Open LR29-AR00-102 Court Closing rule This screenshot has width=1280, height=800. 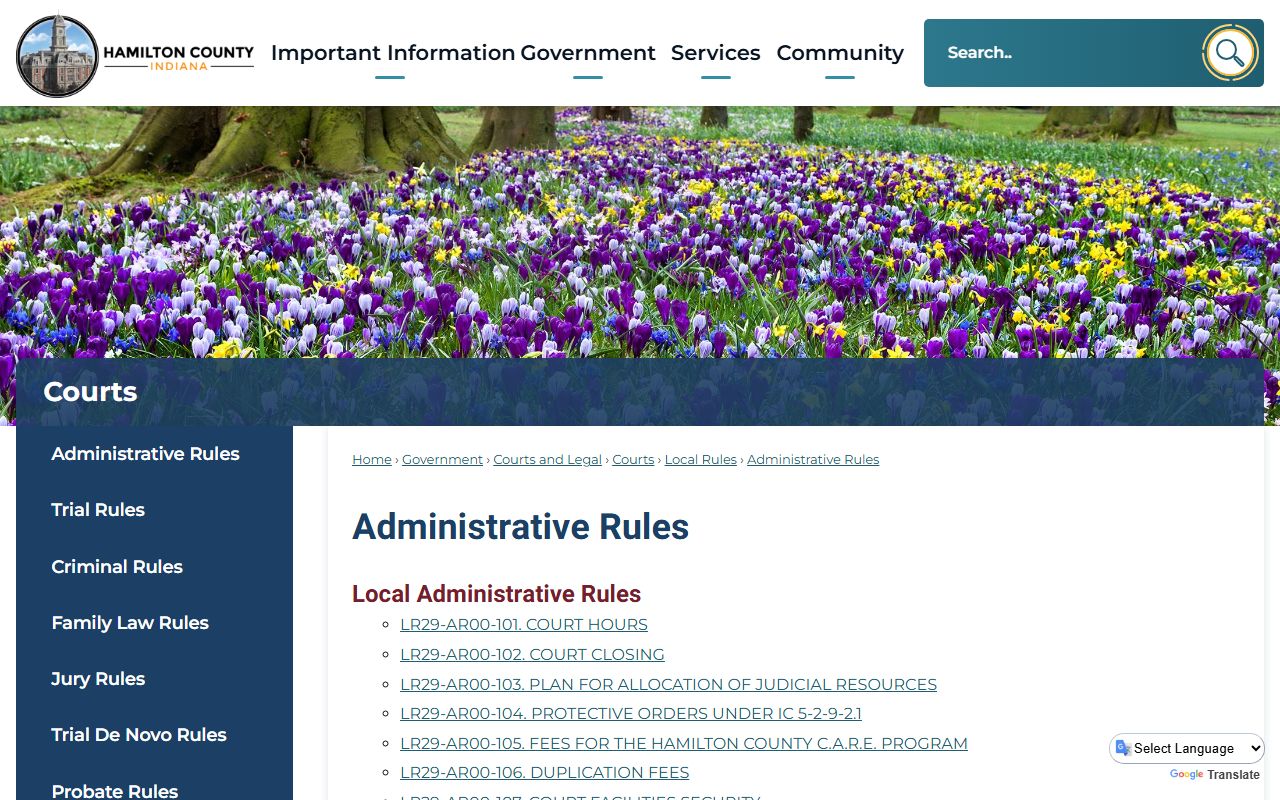coord(532,655)
